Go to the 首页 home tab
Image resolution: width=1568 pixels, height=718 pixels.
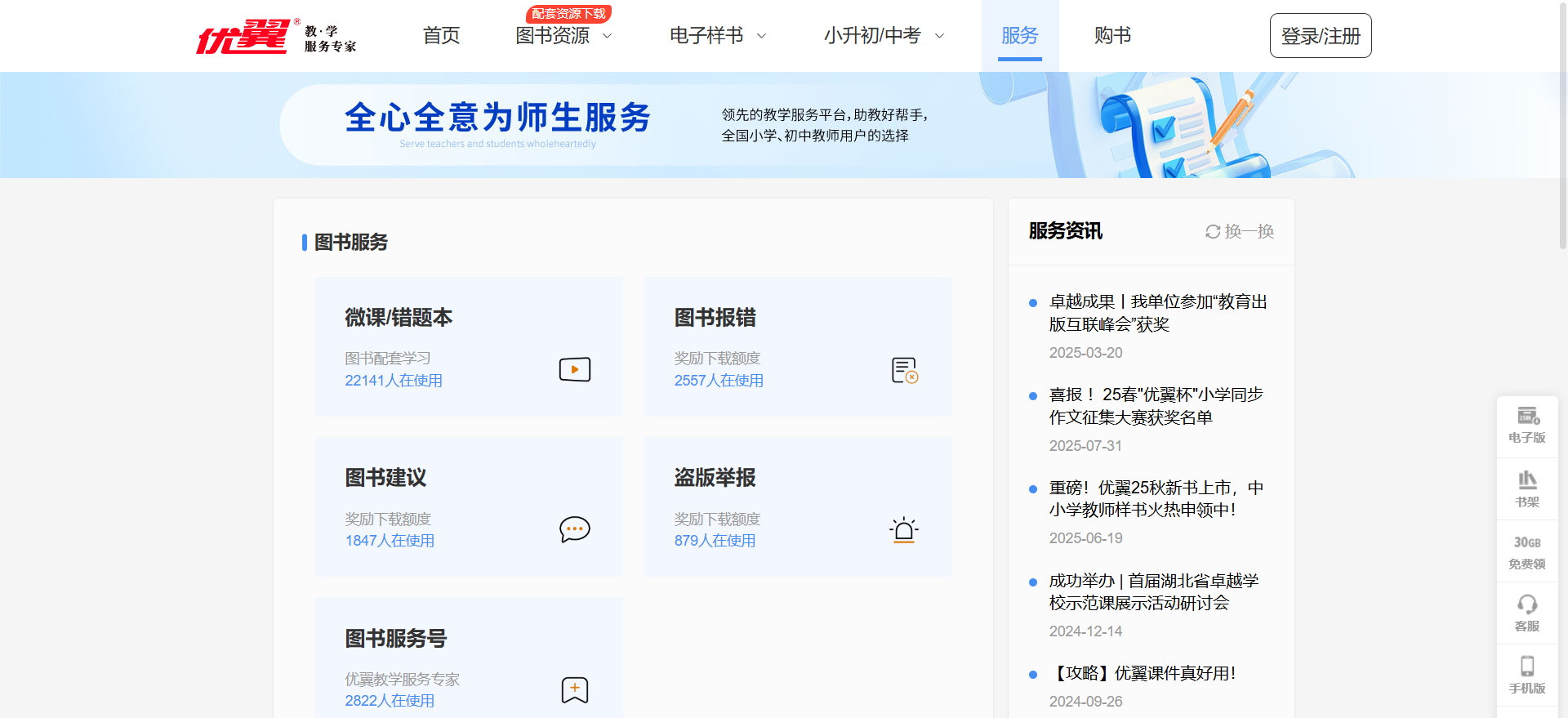click(441, 36)
